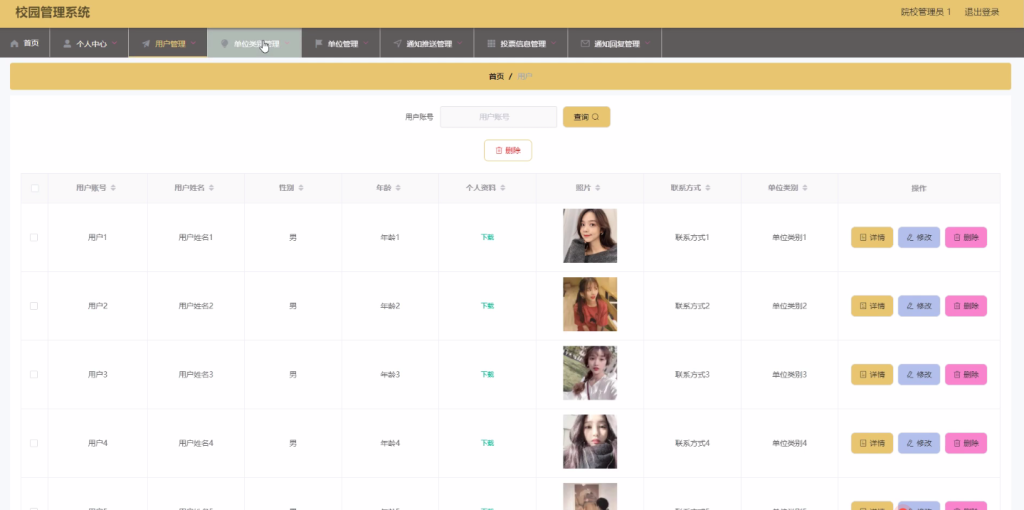Open the 单位类别管理 dropdown menu
This screenshot has width=1024, height=510.
288,44
